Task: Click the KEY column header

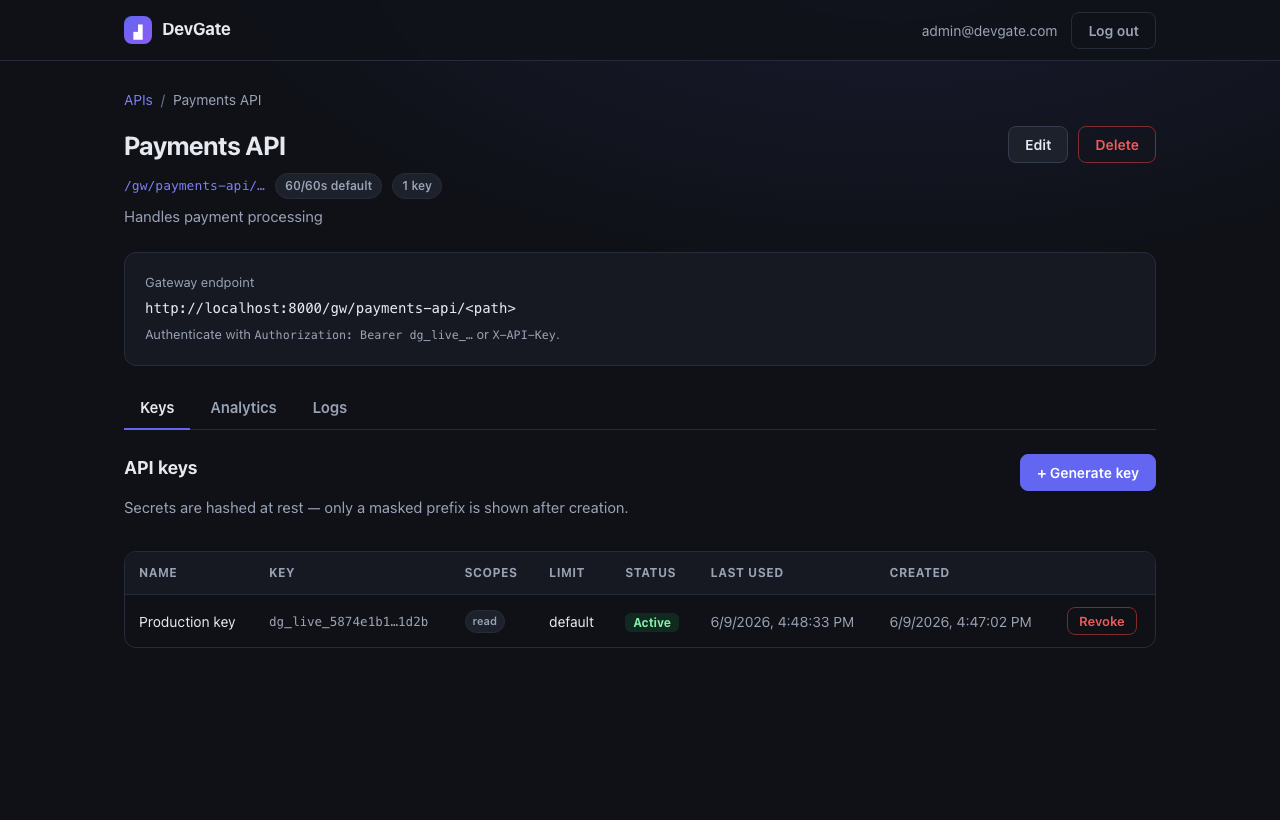Action: (282, 573)
